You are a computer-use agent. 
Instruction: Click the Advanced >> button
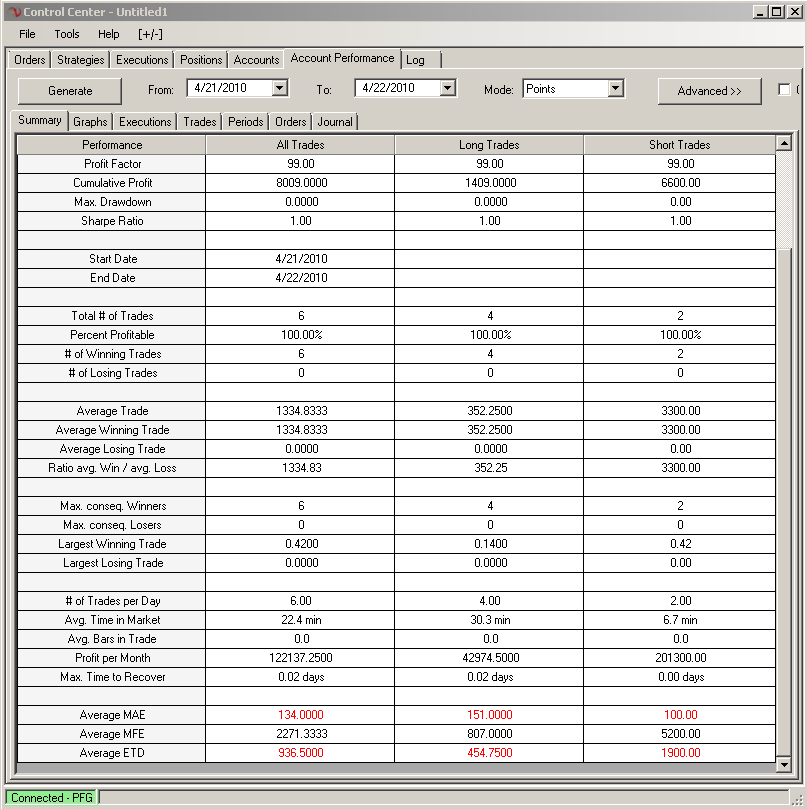pos(709,91)
